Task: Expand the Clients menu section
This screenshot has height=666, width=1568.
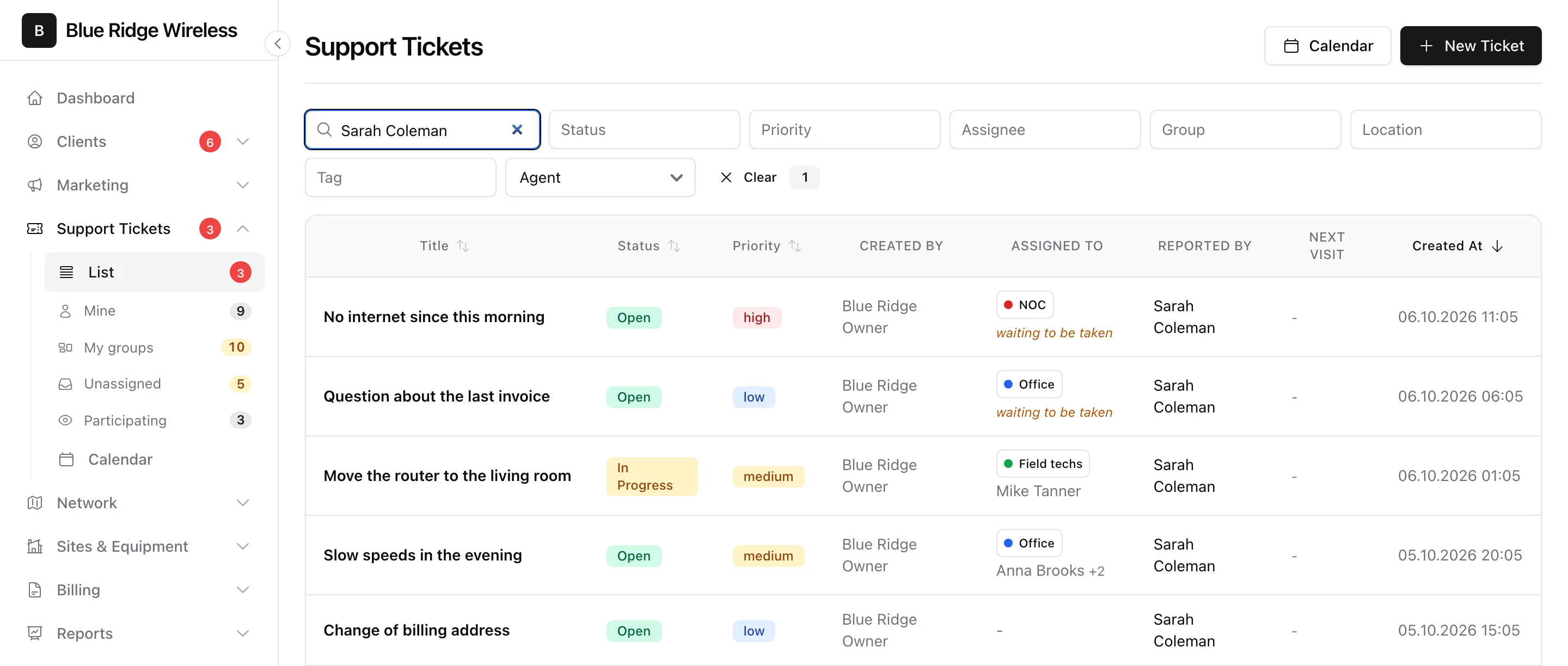Action: coord(242,141)
